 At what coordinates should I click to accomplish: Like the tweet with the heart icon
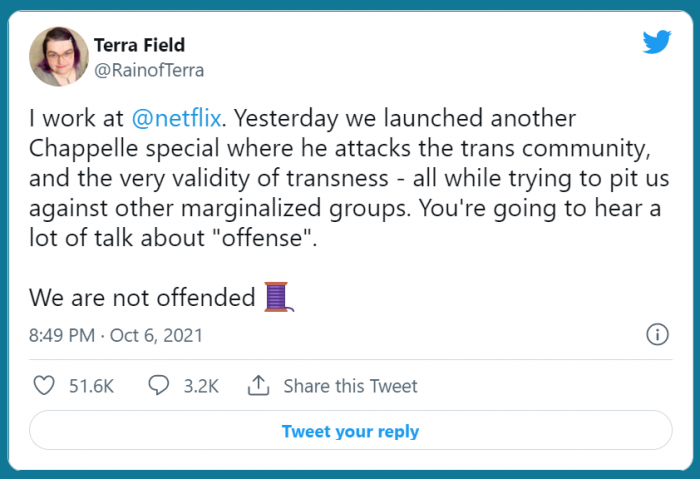point(44,386)
